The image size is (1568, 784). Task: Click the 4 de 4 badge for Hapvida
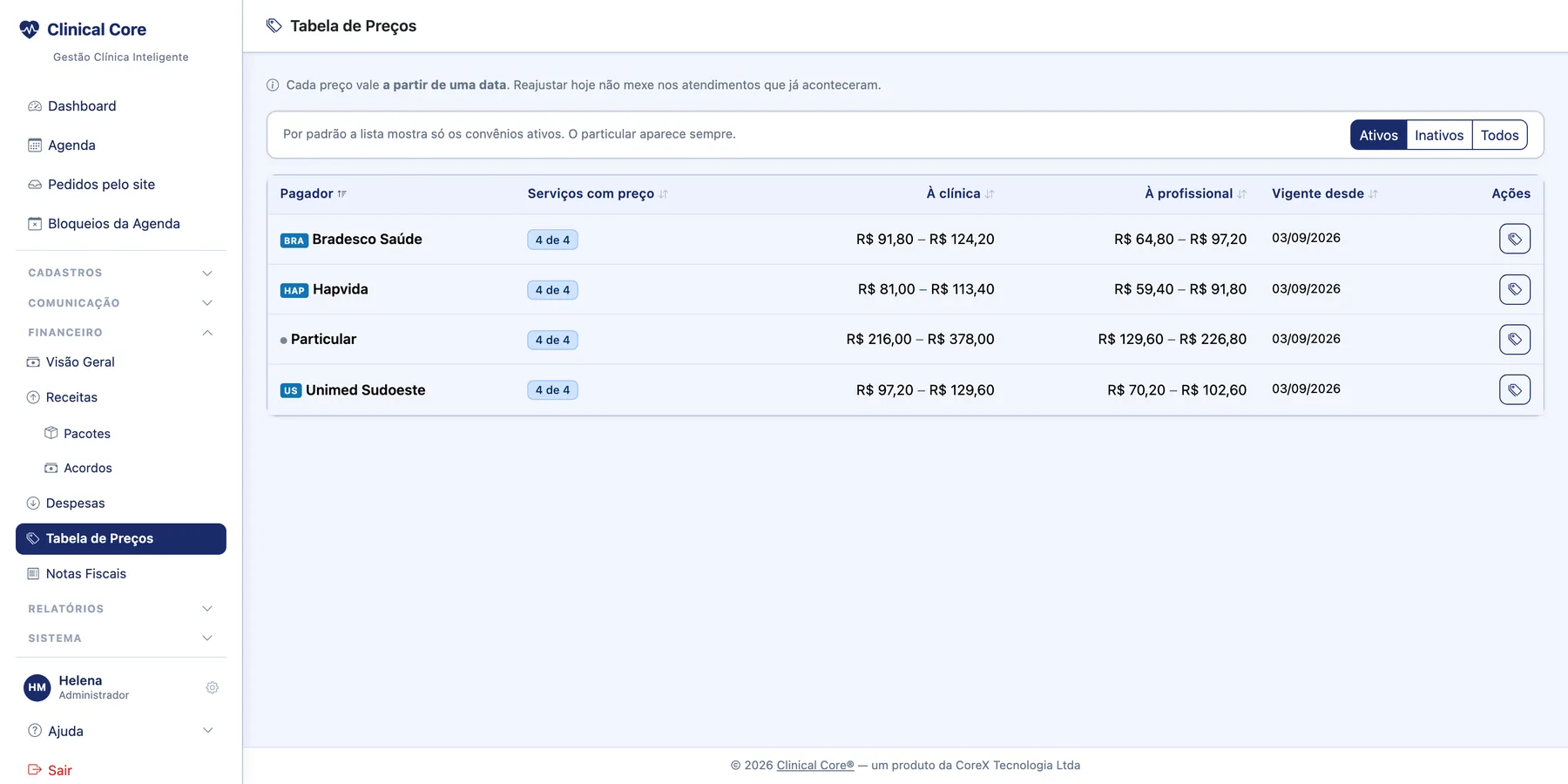pyautogui.click(x=552, y=290)
